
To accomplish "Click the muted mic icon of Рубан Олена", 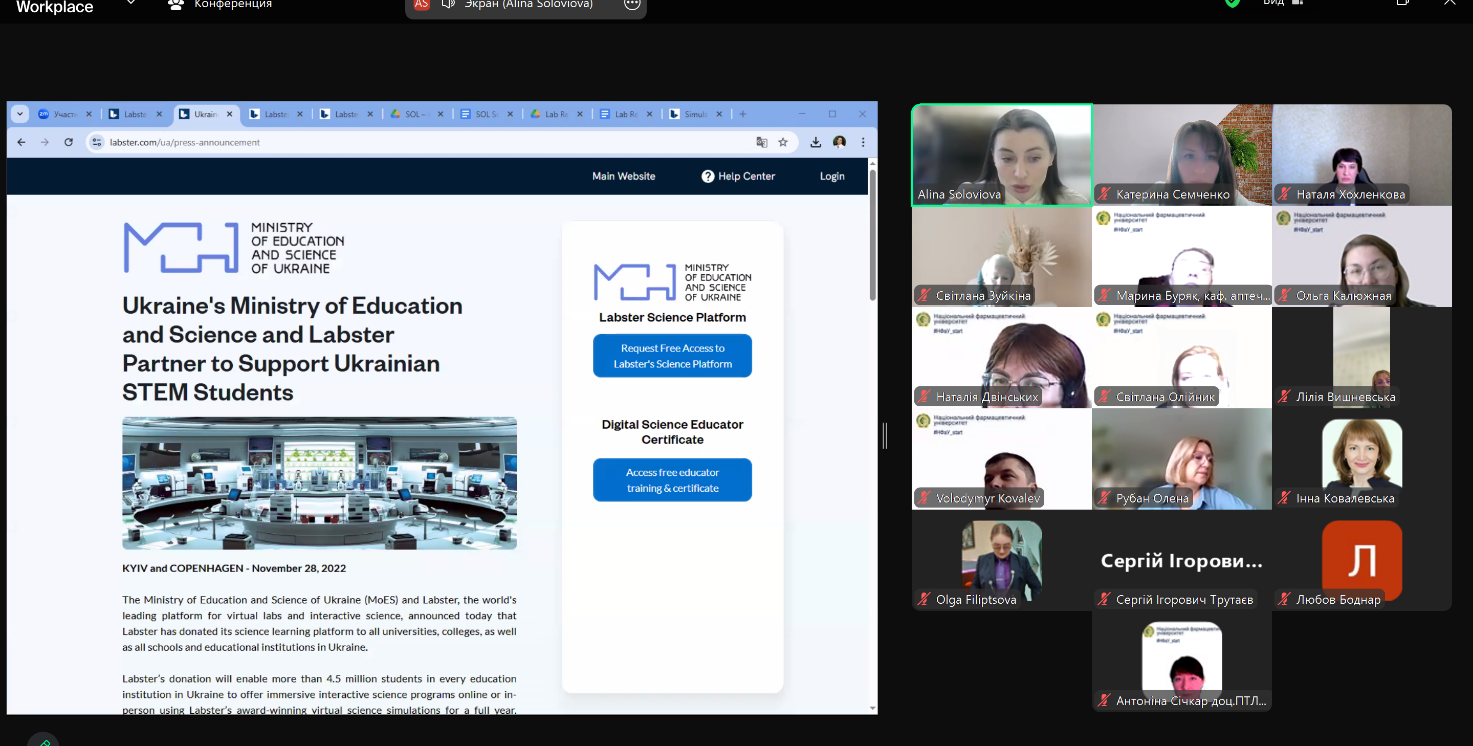I will coord(1105,498).
